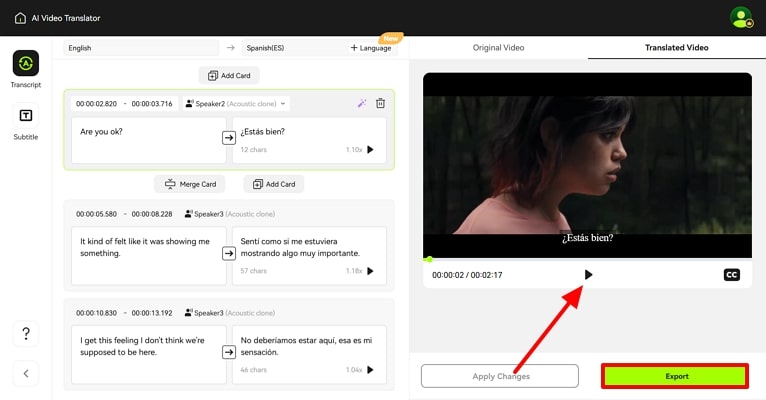Open Speaker2 acoustic clone dropdown
The width and height of the screenshot is (766, 400).
coord(236,104)
